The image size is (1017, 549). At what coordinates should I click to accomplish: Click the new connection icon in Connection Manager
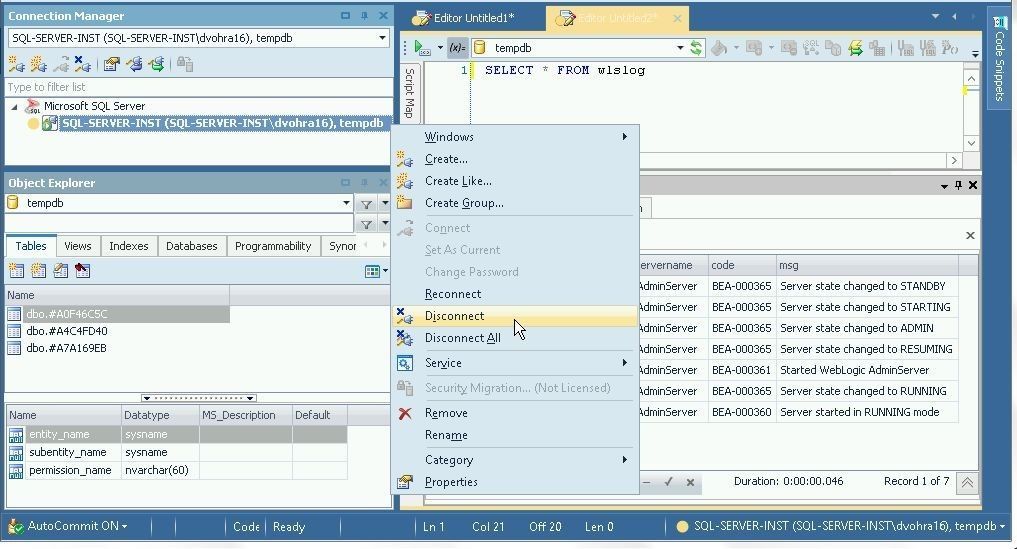(x=16, y=64)
